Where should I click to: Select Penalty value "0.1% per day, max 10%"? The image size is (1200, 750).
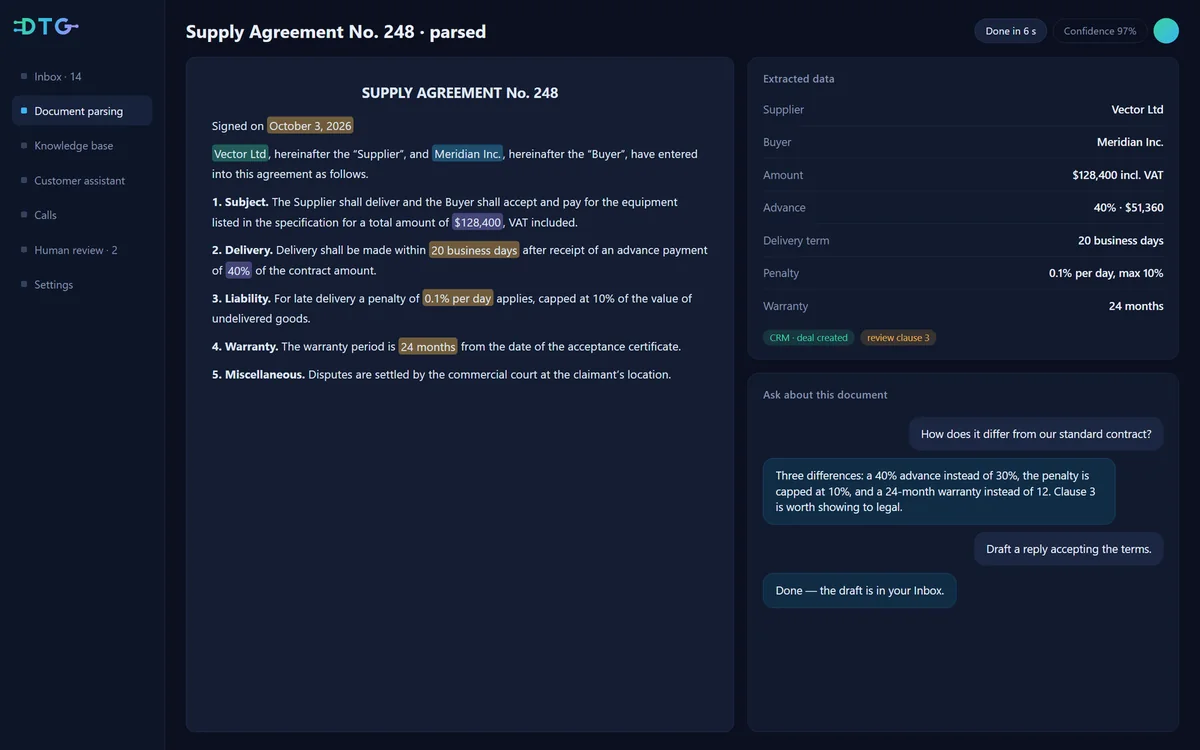tap(1106, 273)
